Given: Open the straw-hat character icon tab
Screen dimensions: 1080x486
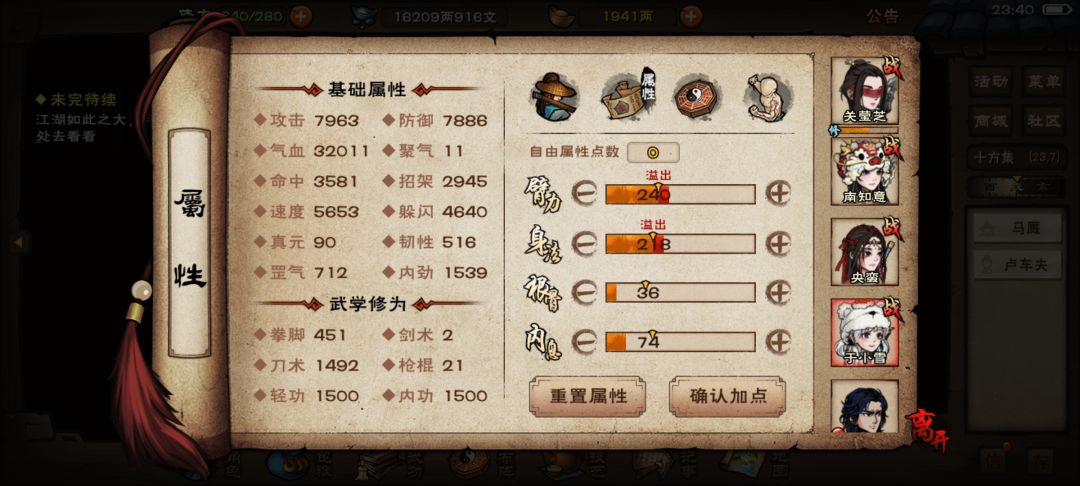Looking at the screenshot, I should point(555,96).
